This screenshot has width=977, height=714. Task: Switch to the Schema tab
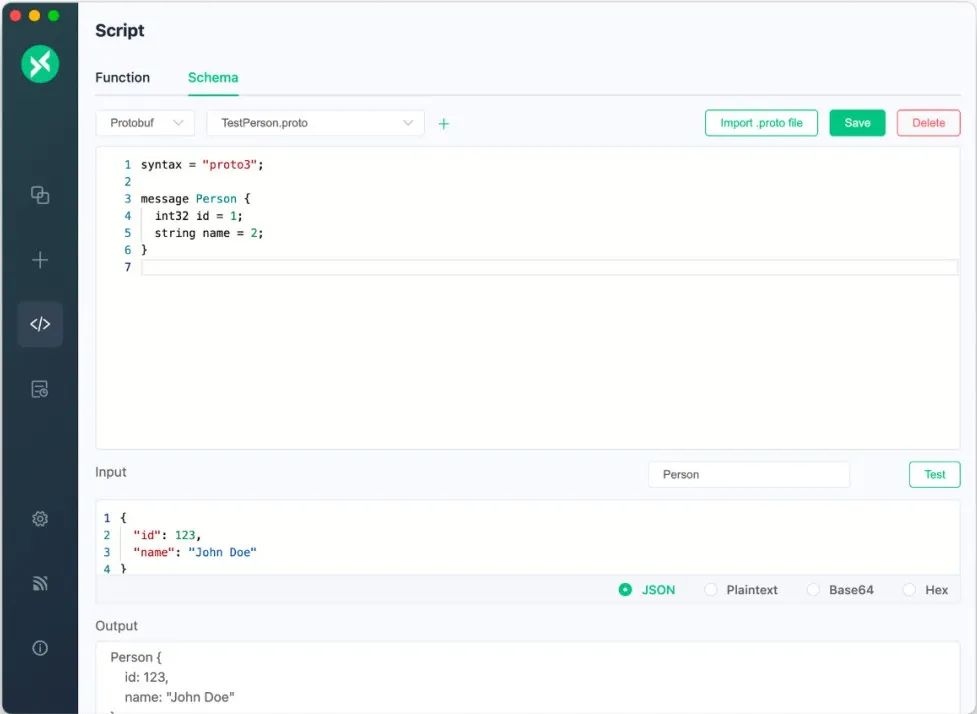[213, 77]
